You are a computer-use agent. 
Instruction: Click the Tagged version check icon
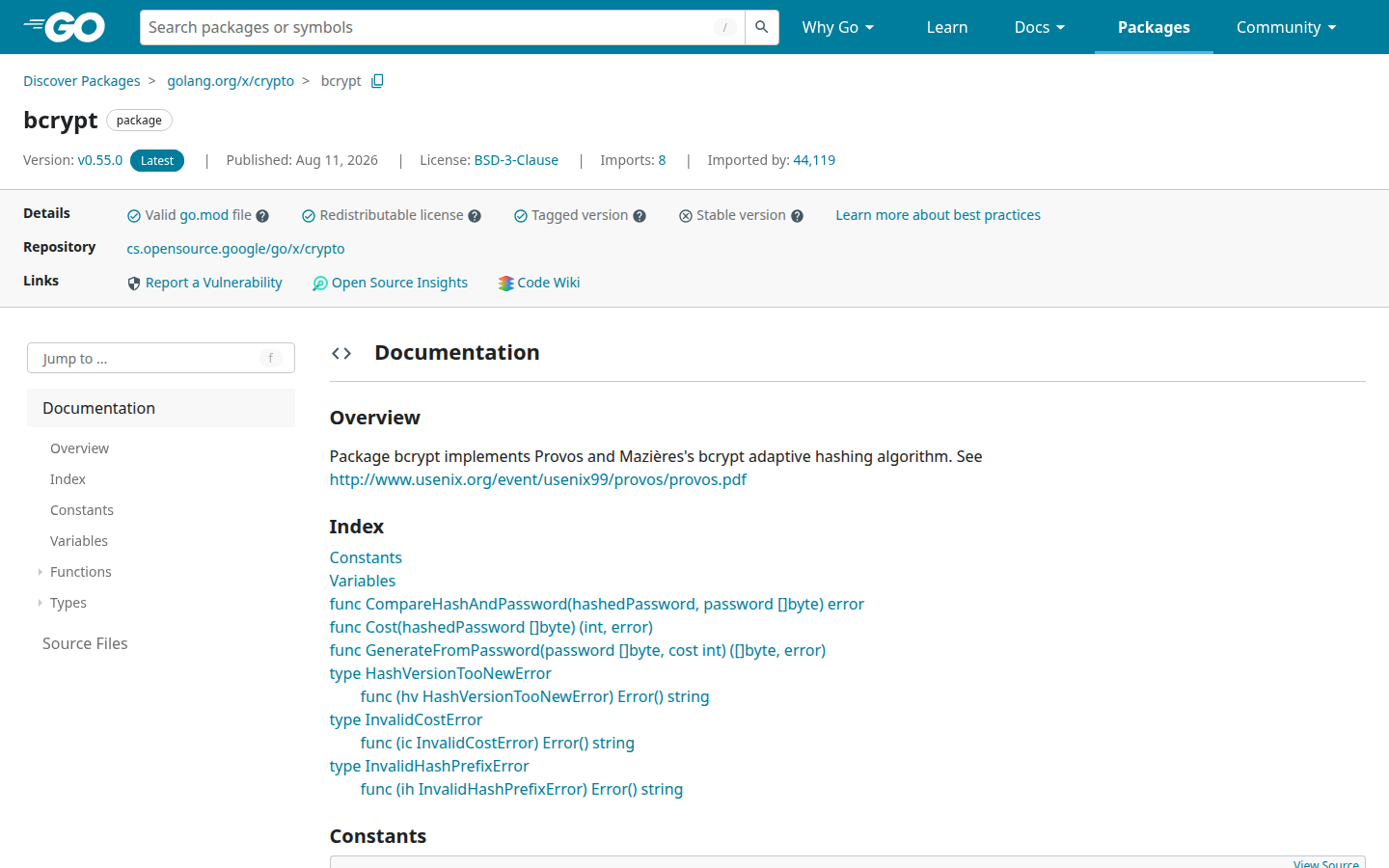pyautogui.click(x=521, y=216)
